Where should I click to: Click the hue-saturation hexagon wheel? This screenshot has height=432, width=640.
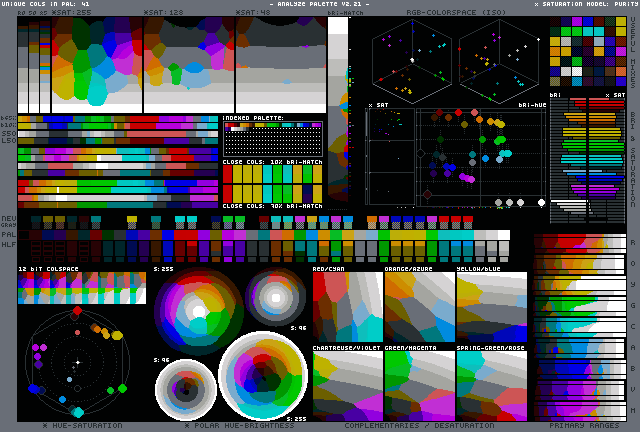[x=77, y=362]
